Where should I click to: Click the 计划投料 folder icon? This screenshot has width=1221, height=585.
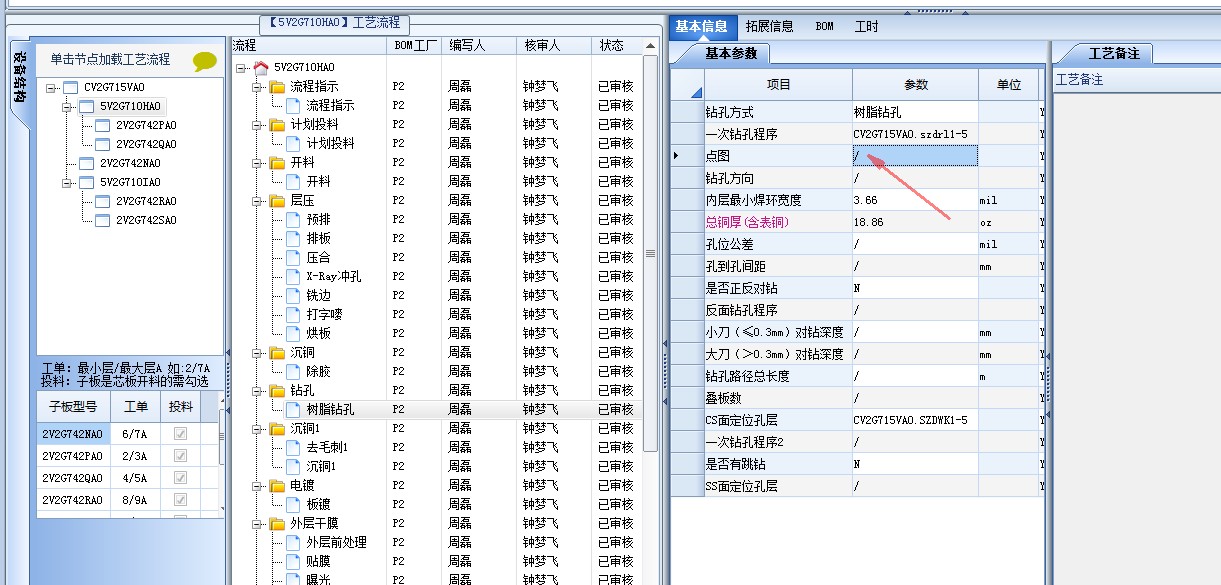pos(277,124)
